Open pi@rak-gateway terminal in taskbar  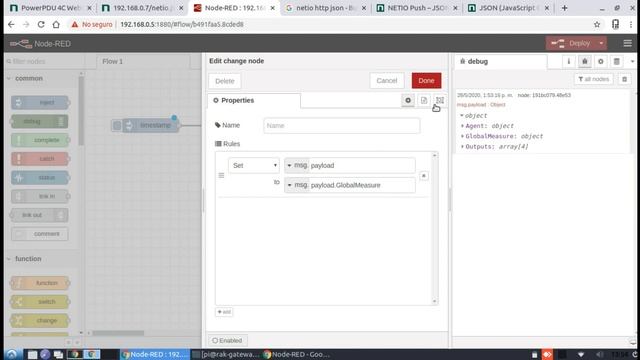click(226, 354)
